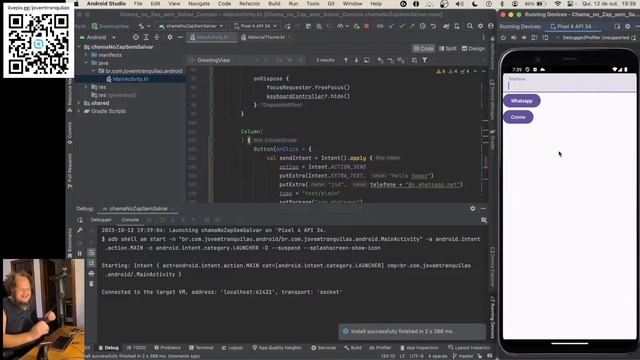The width and height of the screenshot is (640, 360).
Task: Clear console with trash icon
Action: click(91, 283)
